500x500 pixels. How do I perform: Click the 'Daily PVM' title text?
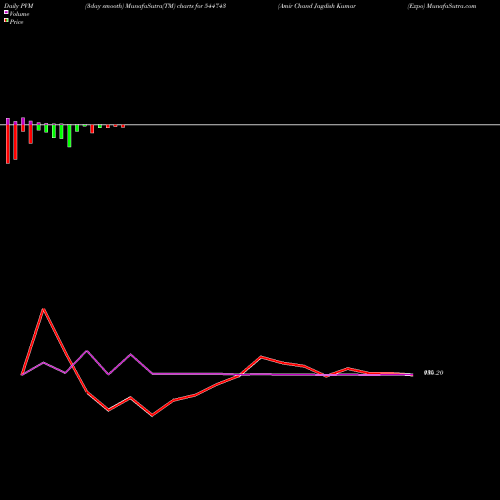pyautogui.click(x=19, y=6)
